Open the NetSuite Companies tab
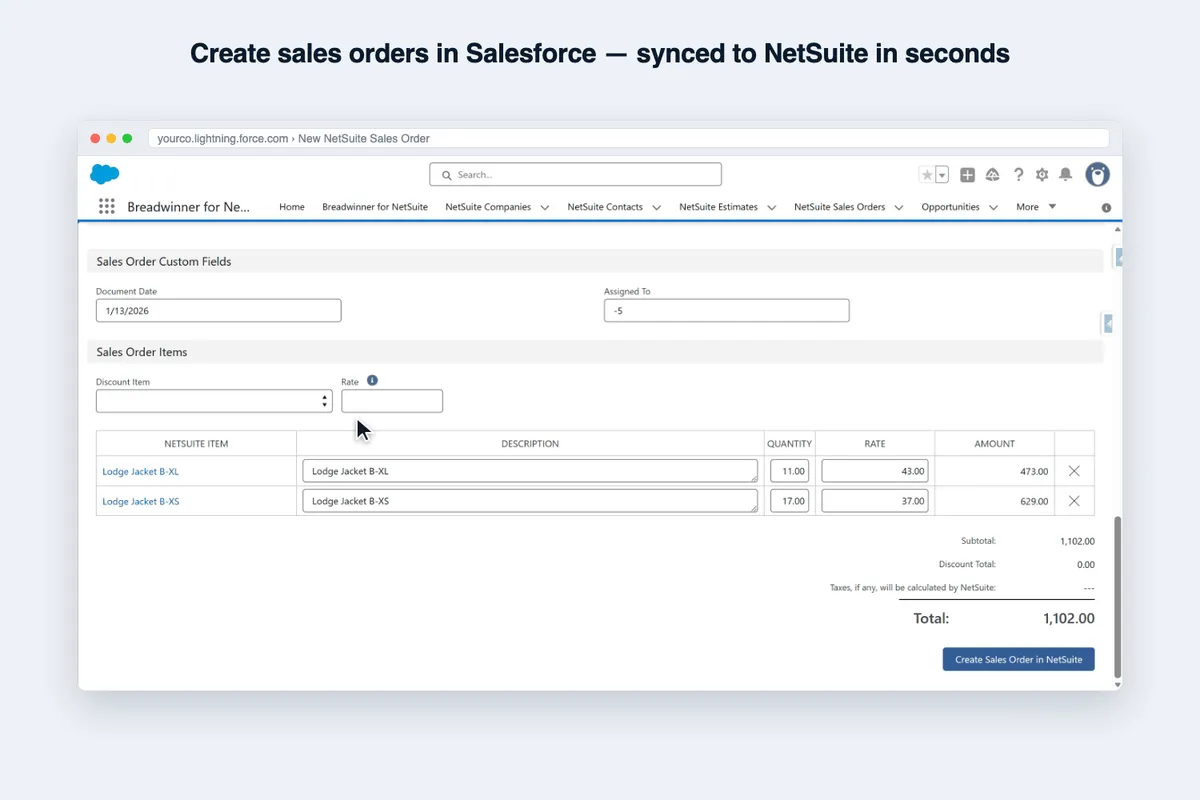This screenshot has height=800, width=1200. (x=488, y=207)
